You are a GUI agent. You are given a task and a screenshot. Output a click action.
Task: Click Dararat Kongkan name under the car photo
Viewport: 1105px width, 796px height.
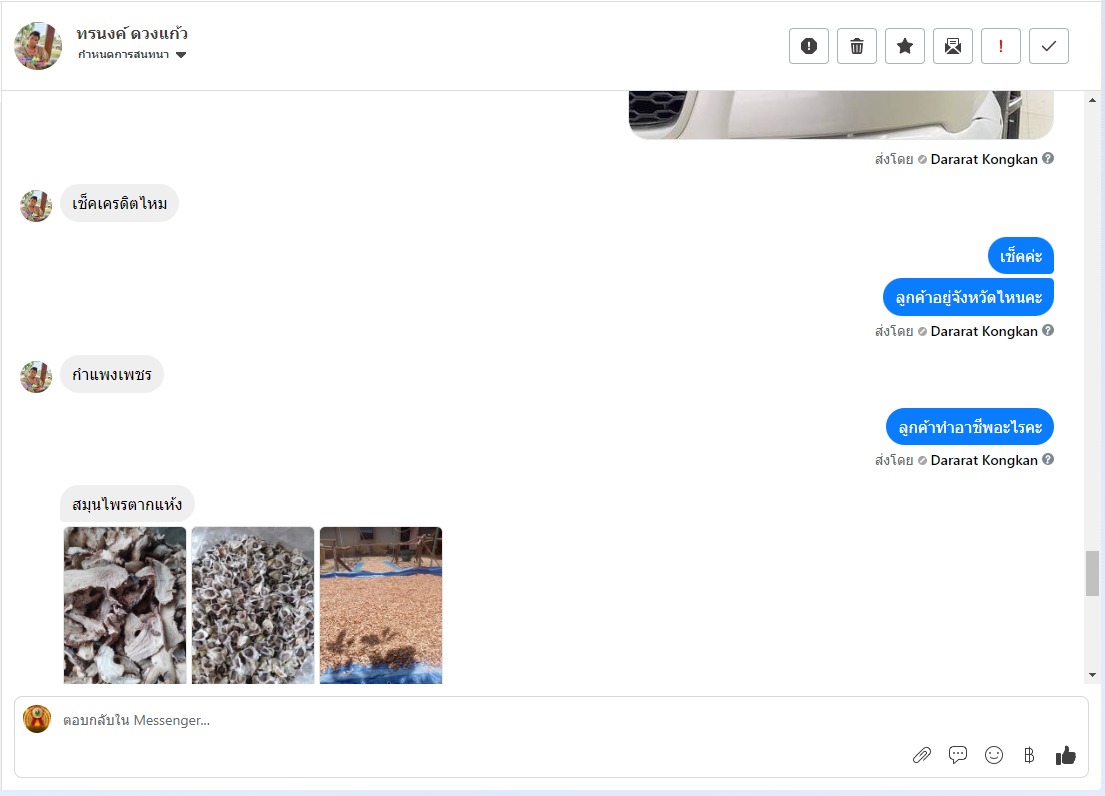984,159
